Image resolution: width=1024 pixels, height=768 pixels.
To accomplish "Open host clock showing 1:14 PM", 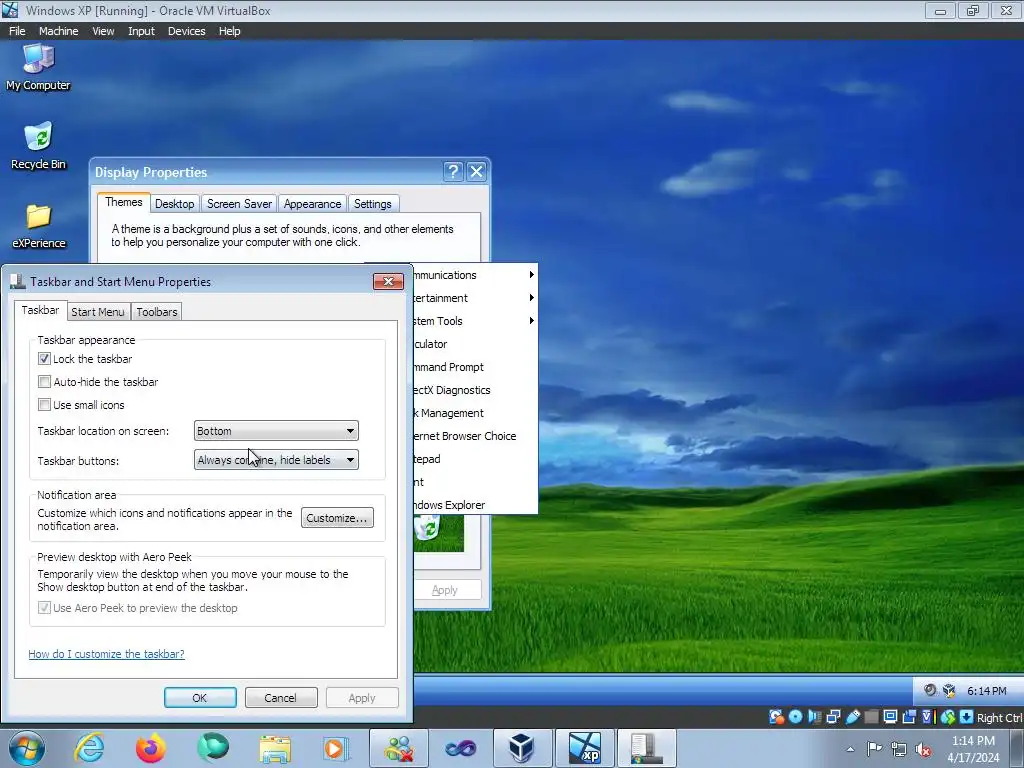I will click(973, 748).
